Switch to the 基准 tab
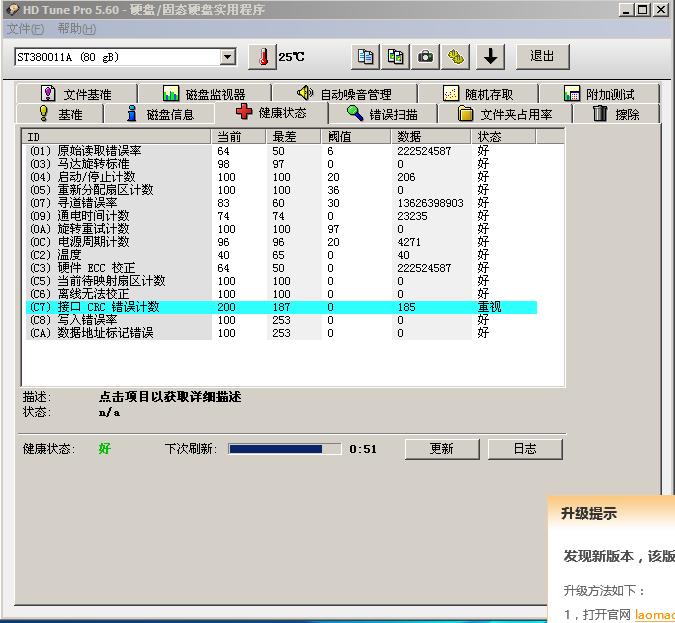Viewport: 675px width, 623px height. (x=60, y=114)
